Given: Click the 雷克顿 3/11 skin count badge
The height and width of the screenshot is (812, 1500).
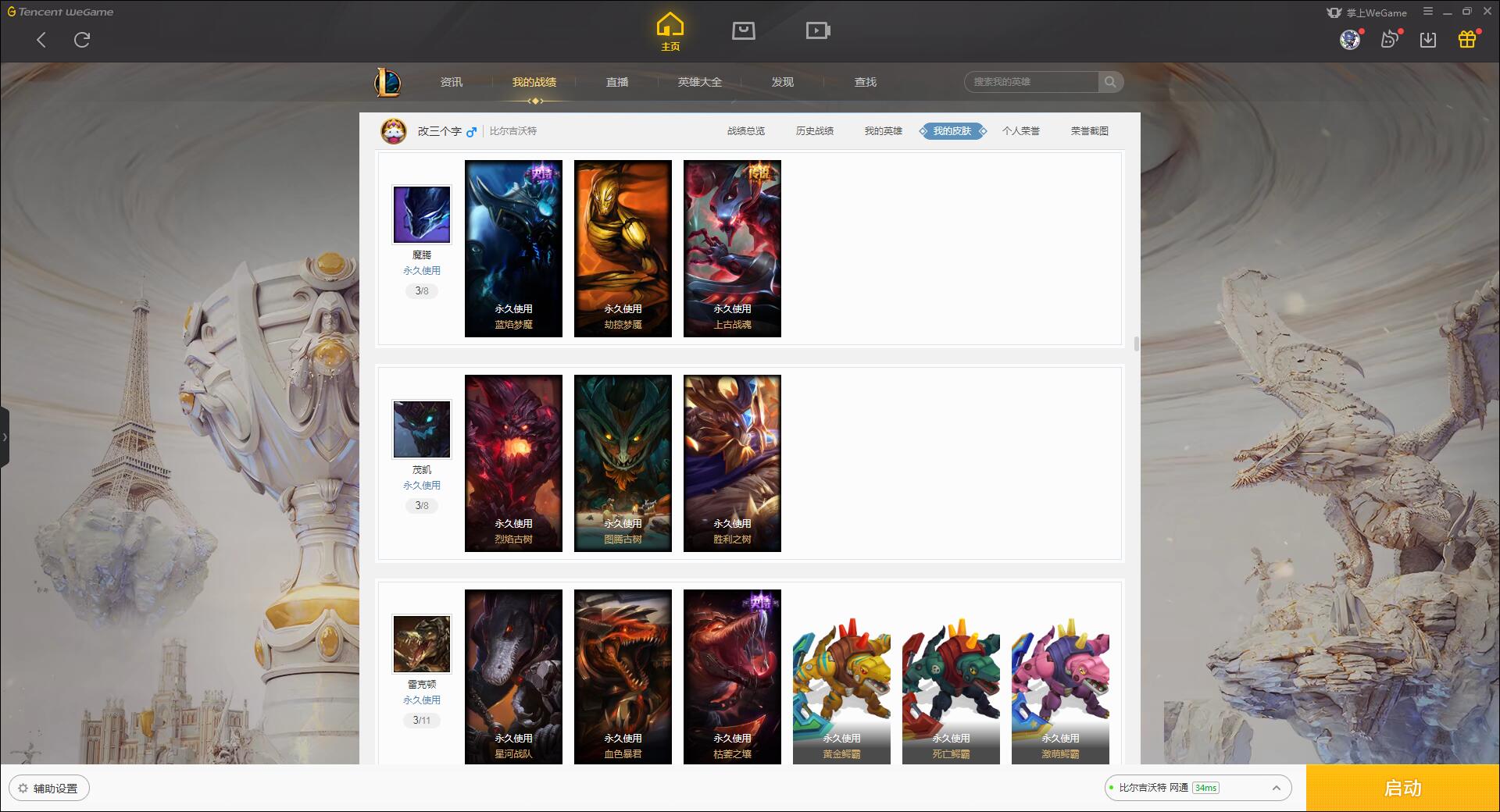Looking at the screenshot, I should click(x=422, y=721).
